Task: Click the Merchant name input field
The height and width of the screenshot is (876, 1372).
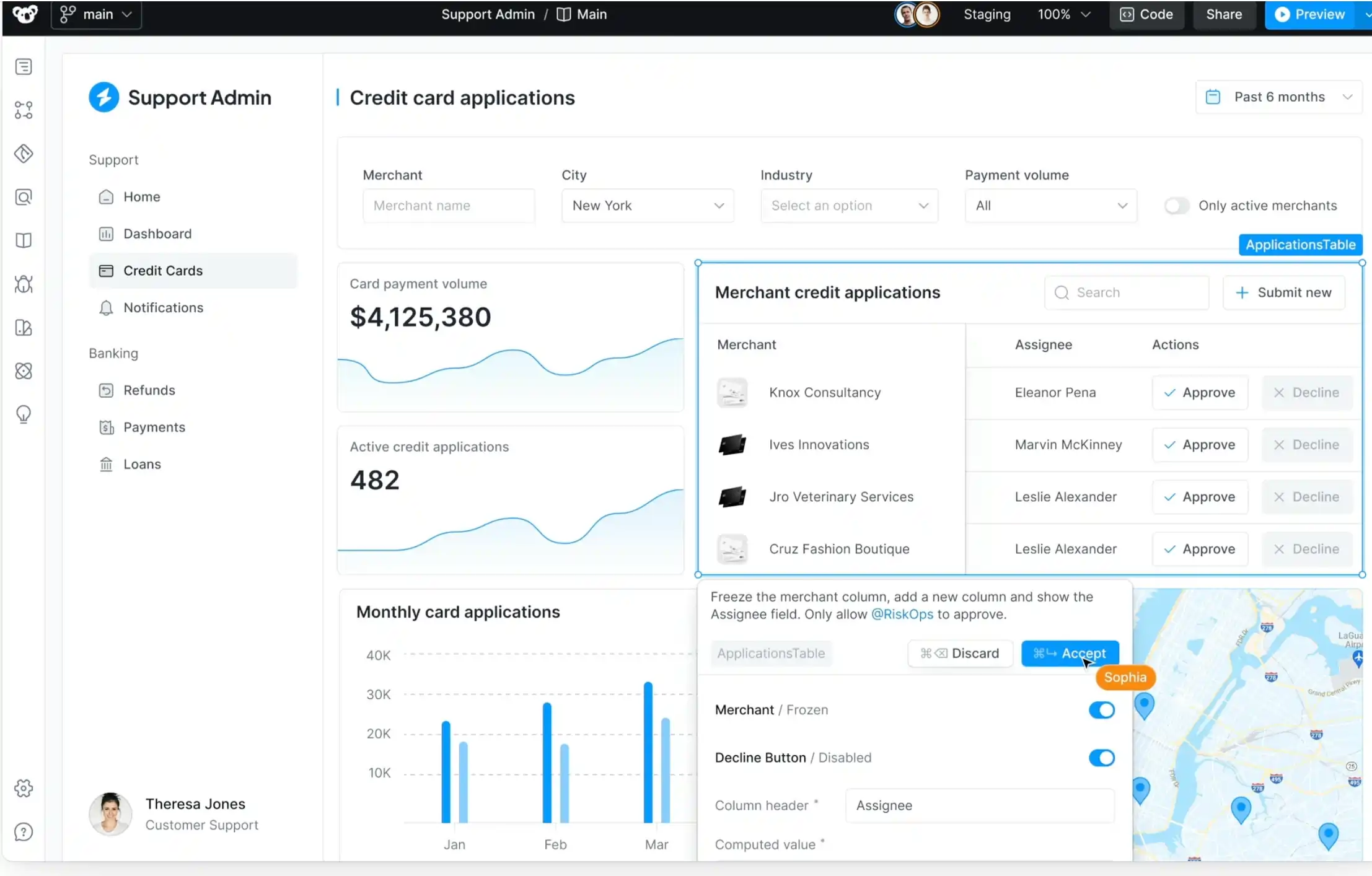Action: point(449,206)
